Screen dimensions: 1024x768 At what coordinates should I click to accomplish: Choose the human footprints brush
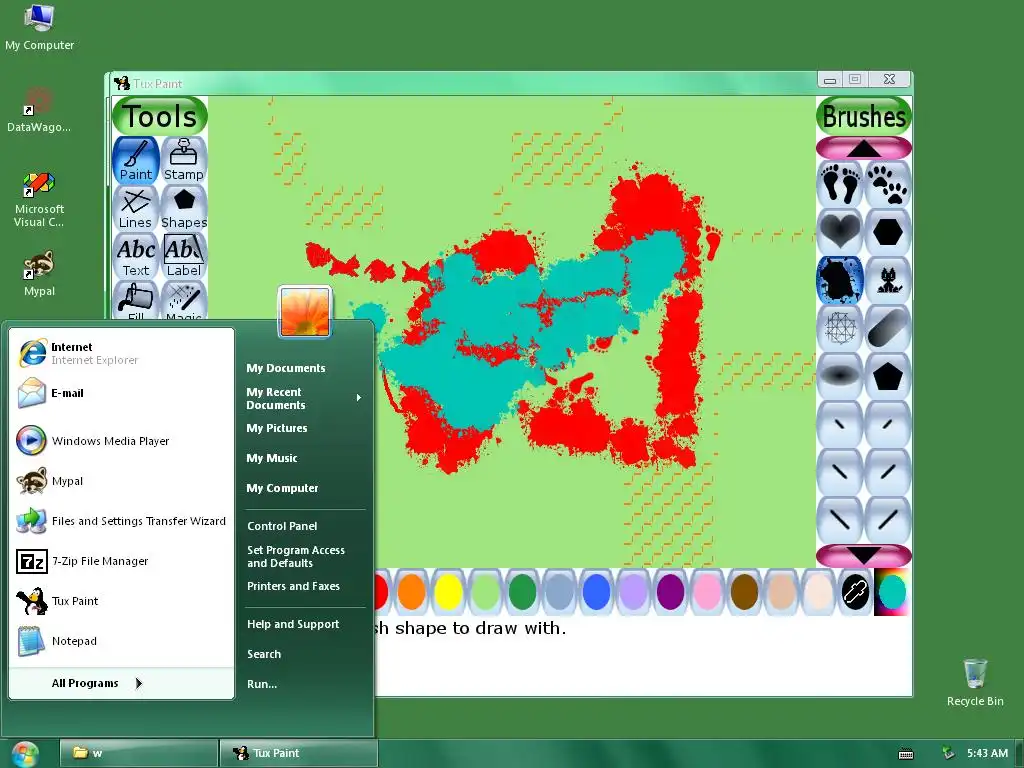click(x=840, y=184)
